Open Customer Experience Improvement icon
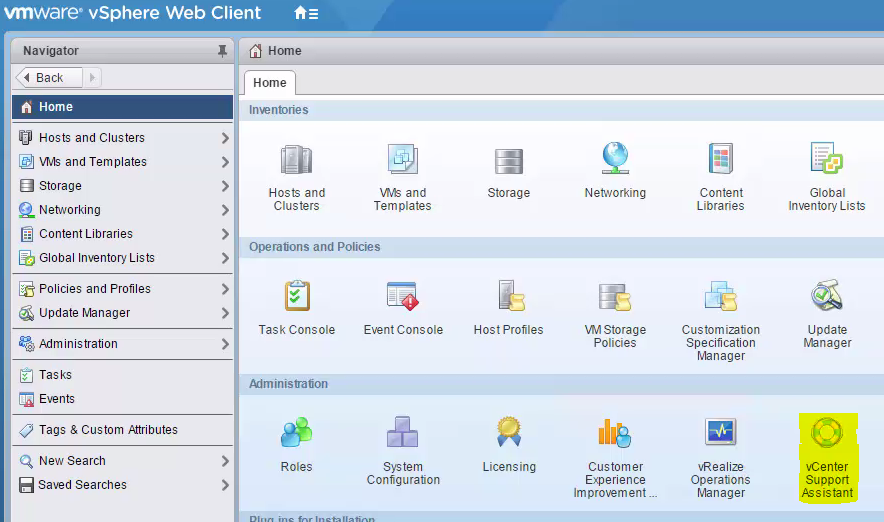 [615, 433]
